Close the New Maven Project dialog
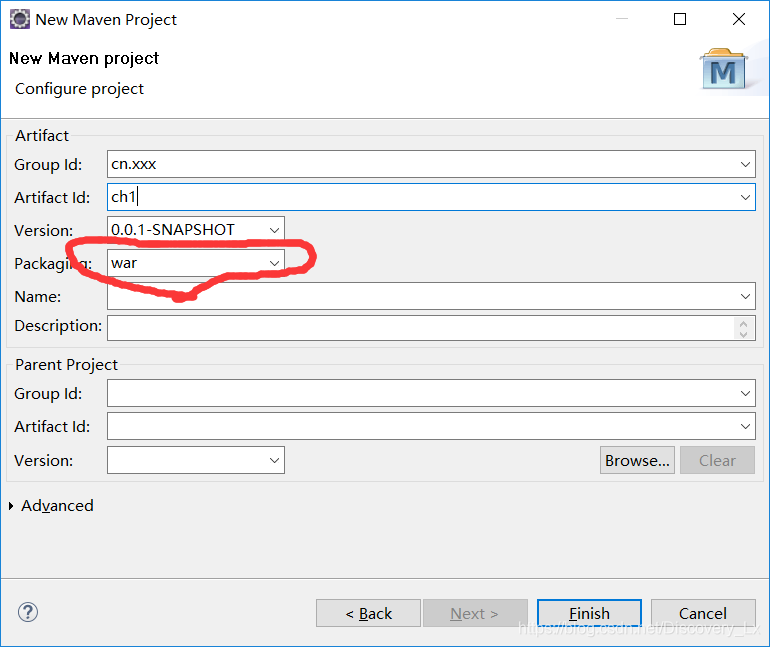The height and width of the screenshot is (647, 770). [739, 19]
